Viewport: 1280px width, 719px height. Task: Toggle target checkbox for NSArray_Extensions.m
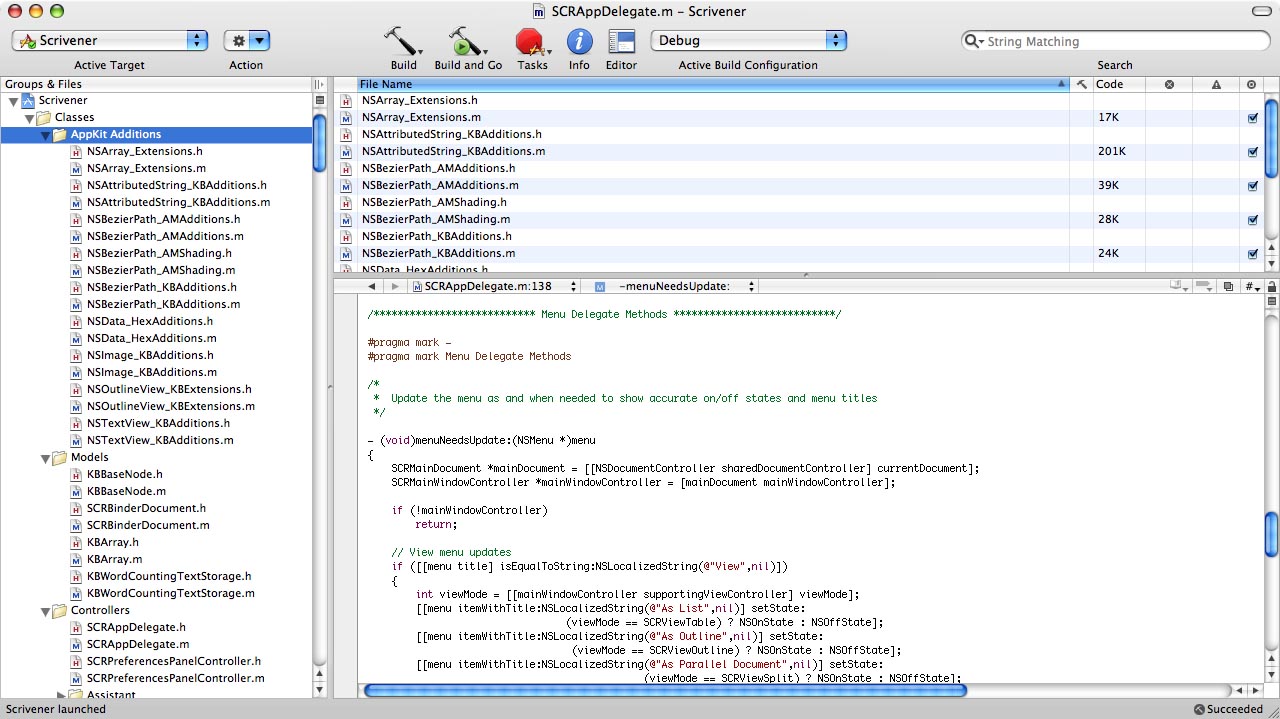coord(1253,118)
